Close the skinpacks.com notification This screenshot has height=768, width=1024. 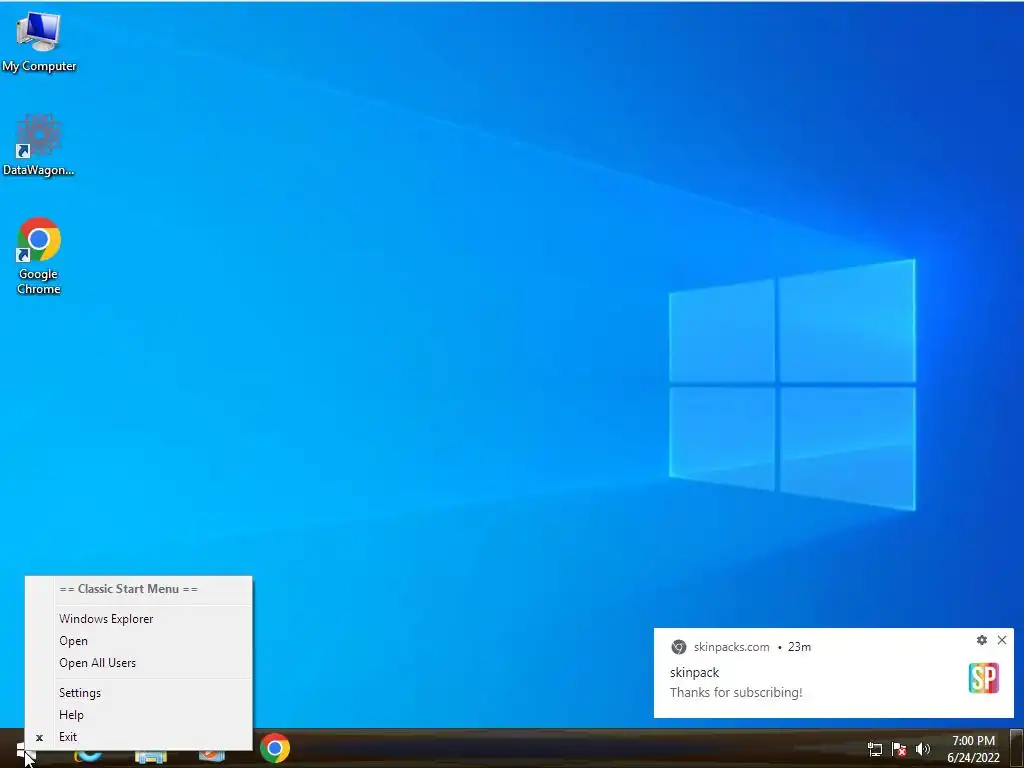click(1002, 640)
